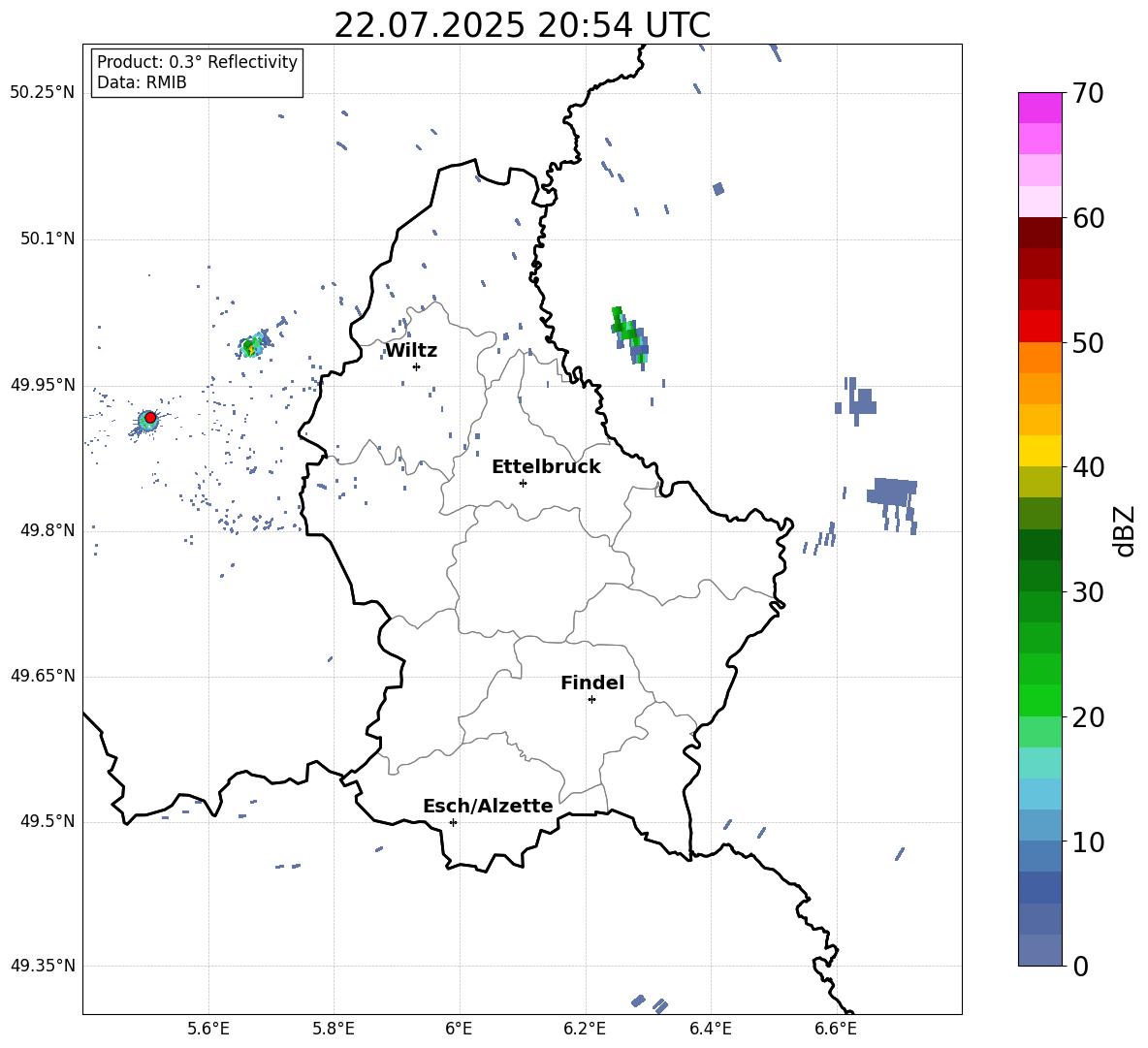This screenshot has height=1048, width=1148.
Task: Click the 50.1°N latitude tick label
Action: (x=48, y=238)
